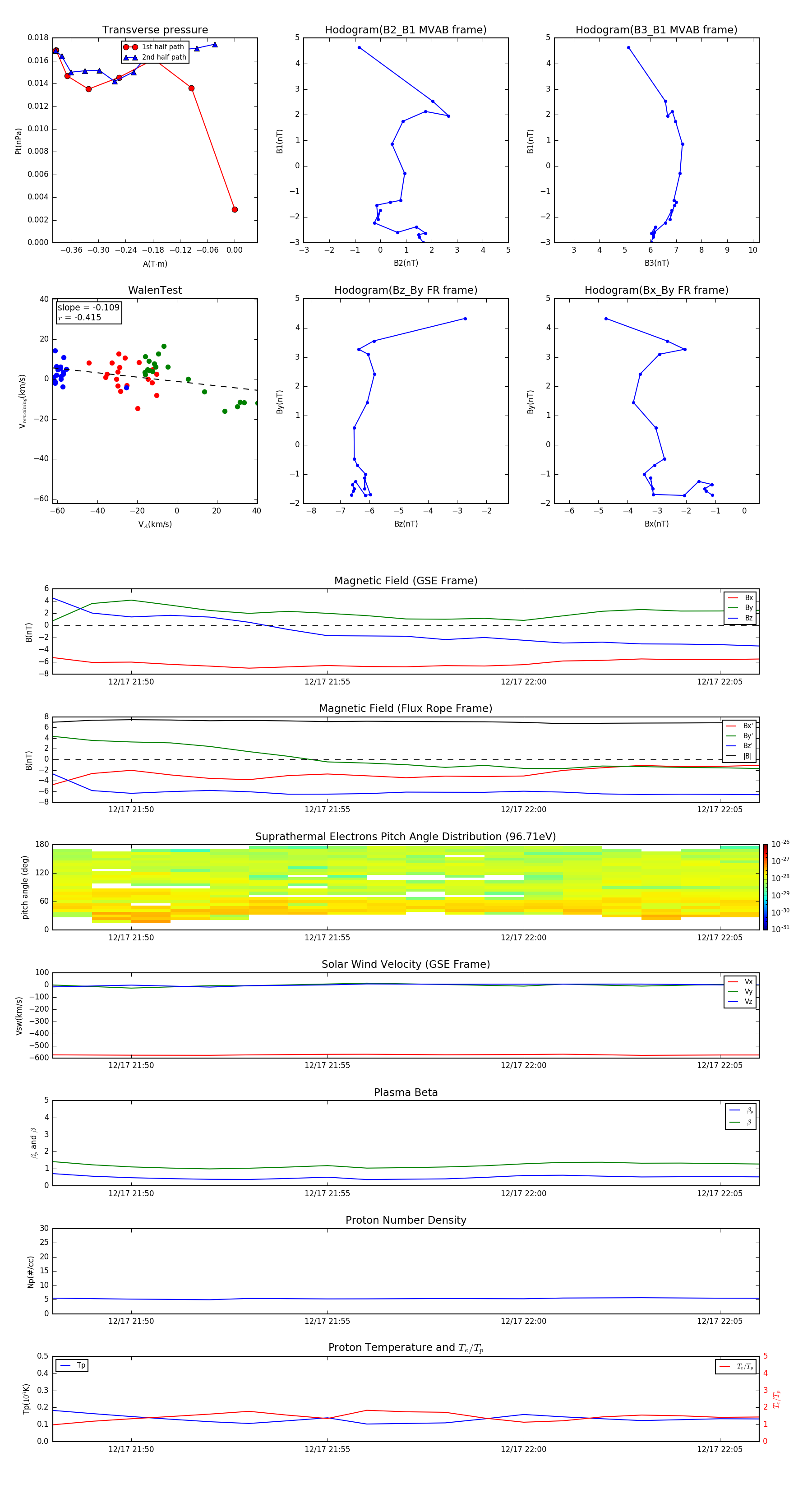Click the 'pitch angle (deg)' axis label

[x=25, y=887]
